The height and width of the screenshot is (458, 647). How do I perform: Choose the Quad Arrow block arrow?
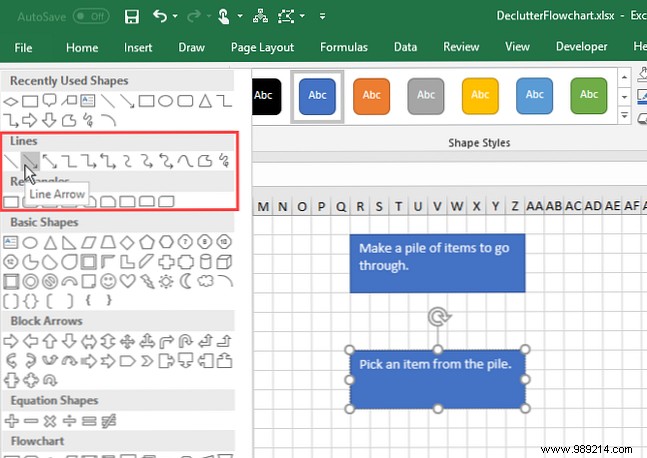coord(128,341)
